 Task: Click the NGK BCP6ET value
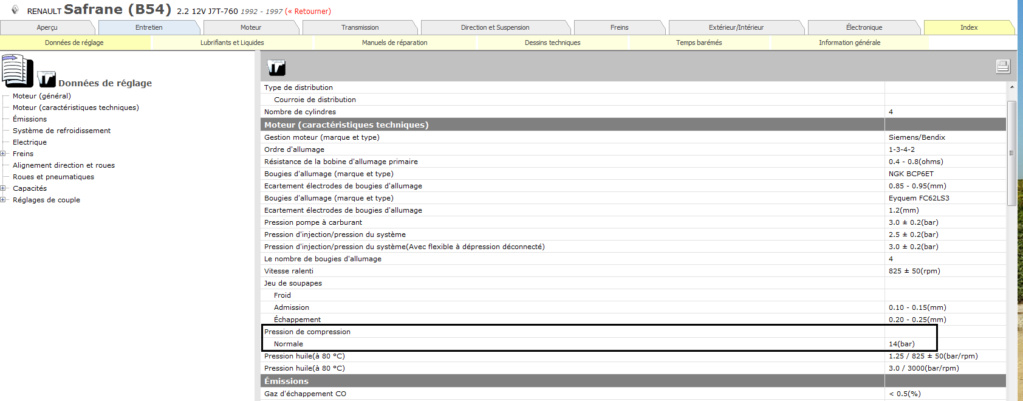pyautogui.click(x=911, y=173)
